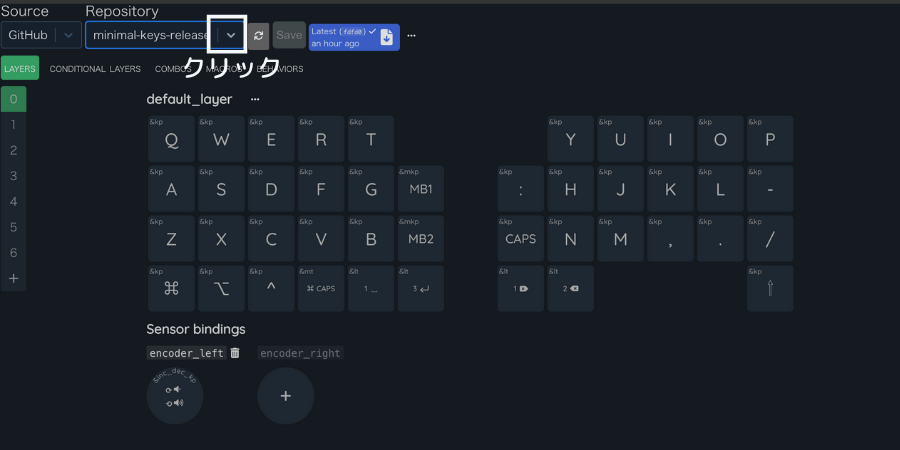Open the Source GitHub dropdown
Image resolution: width=900 pixels, height=450 pixels.
[41, 35]
